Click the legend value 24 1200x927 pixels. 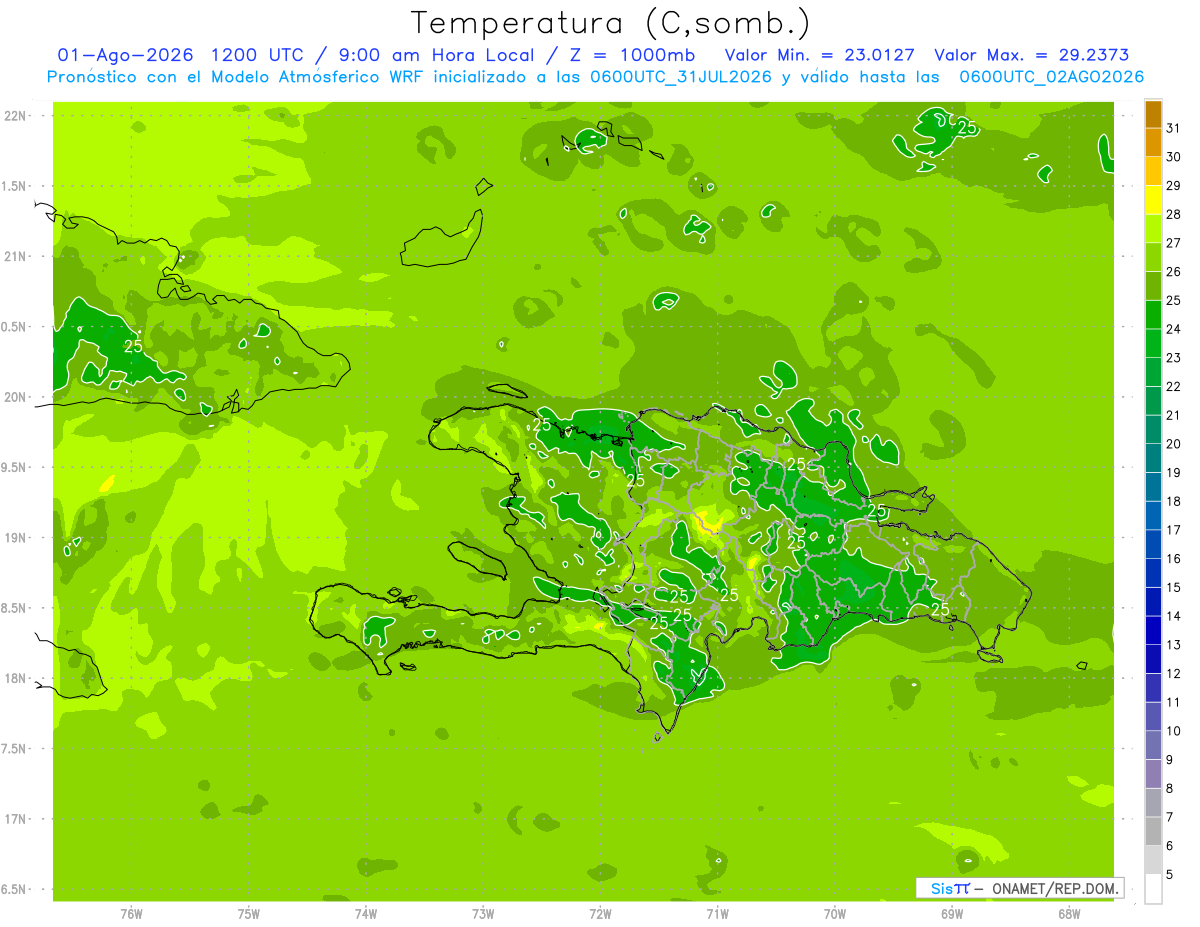1174,329
